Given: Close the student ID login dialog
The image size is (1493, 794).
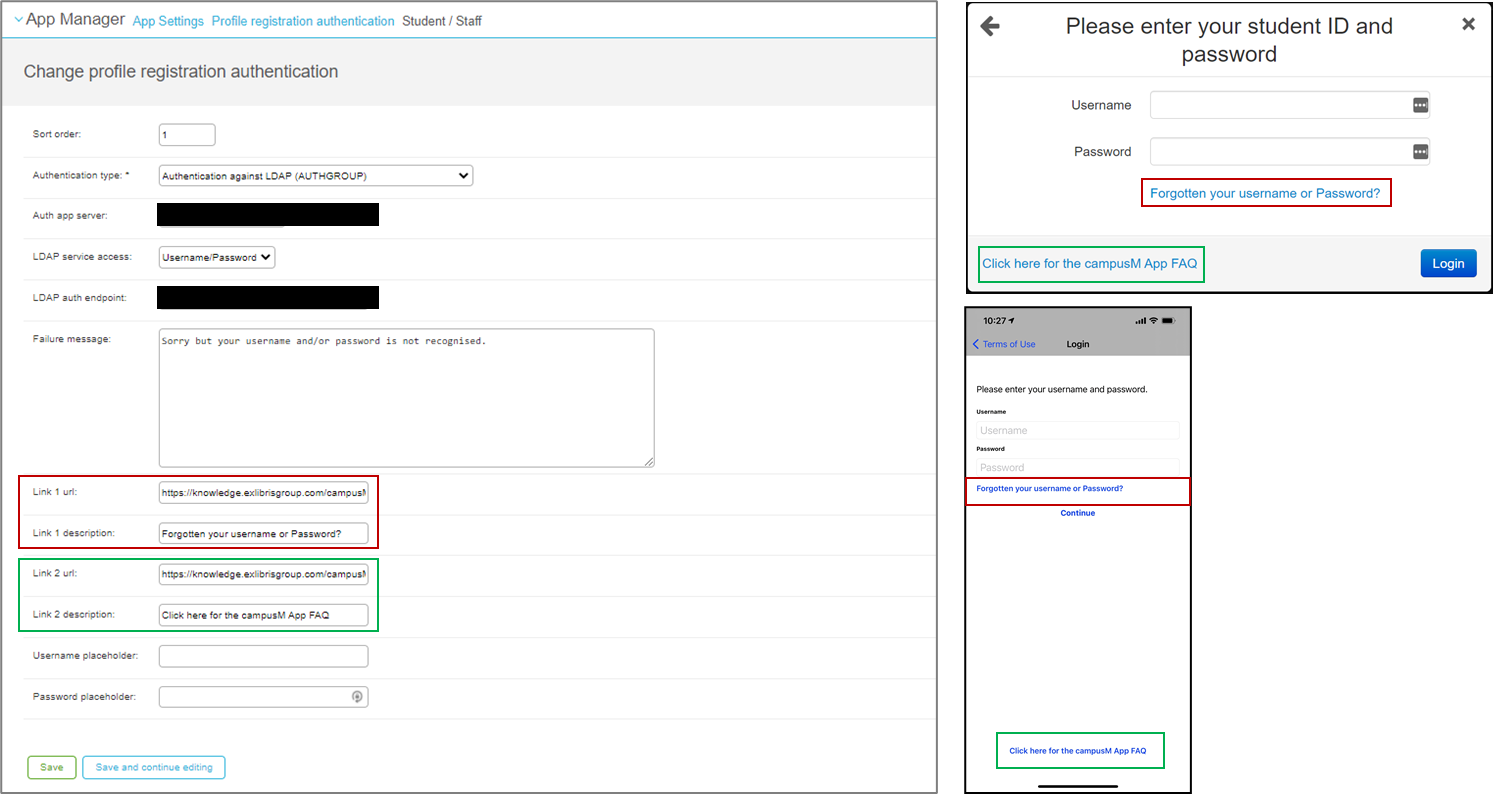Looking at the screenshot, I should [1468, 24].
